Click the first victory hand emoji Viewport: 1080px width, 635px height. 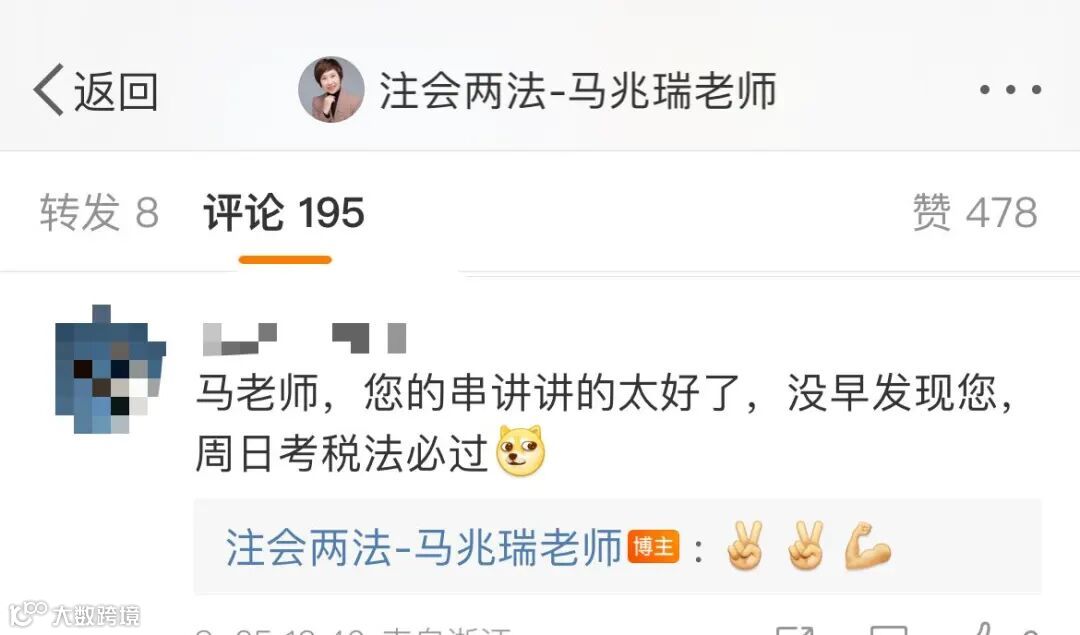tap(745, 546)
